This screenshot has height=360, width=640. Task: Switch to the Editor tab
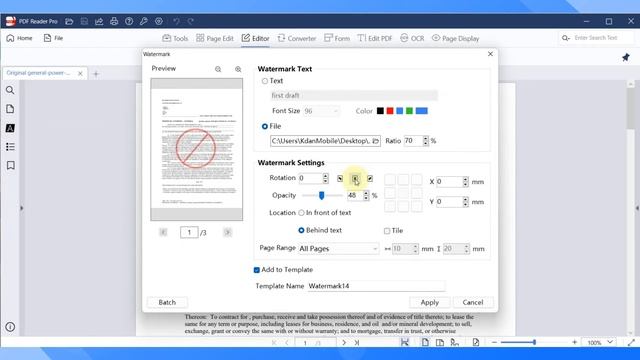pos(255,38)
